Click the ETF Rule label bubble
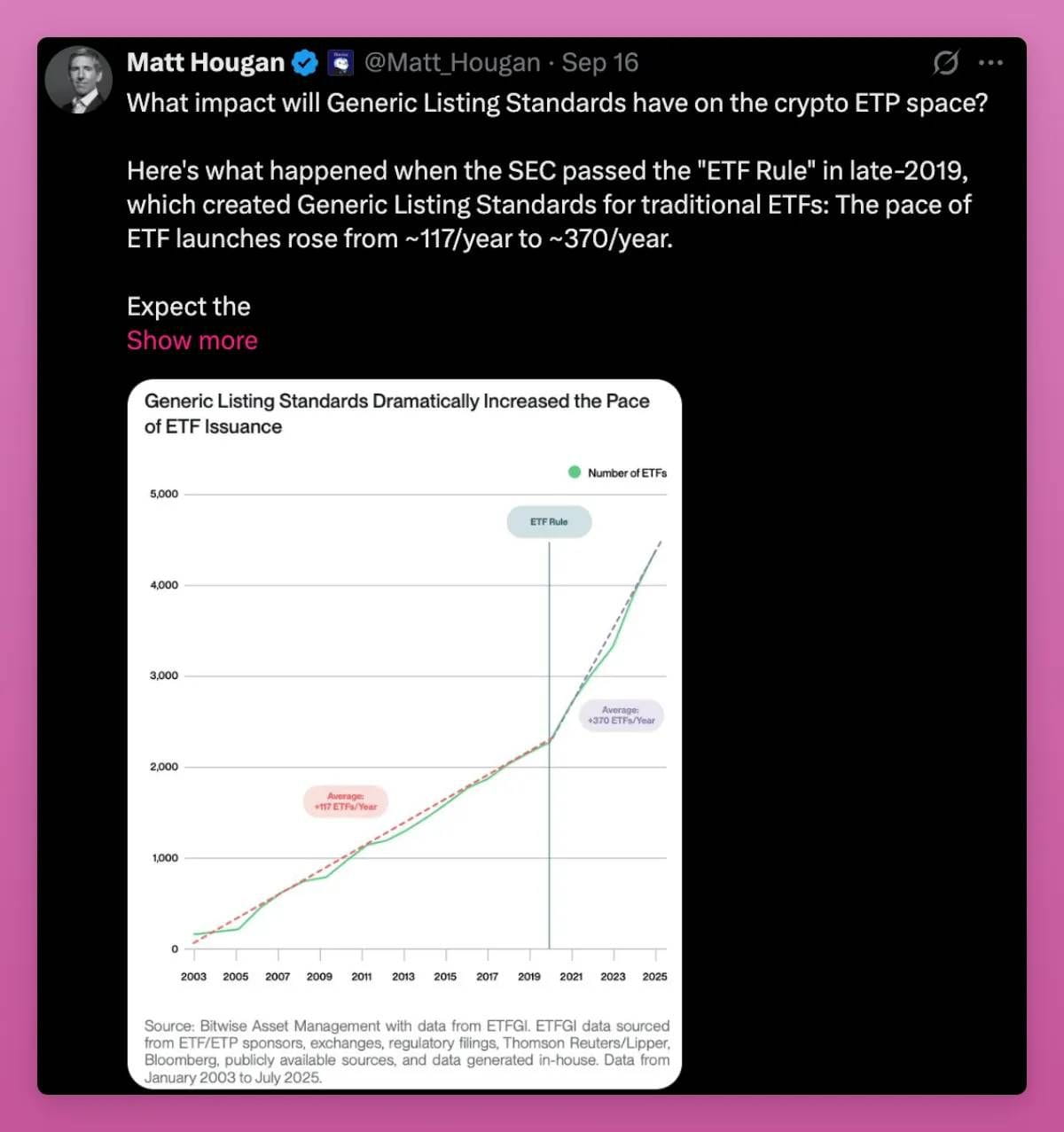The image size is (1064, 1132). tap(549, 522)
